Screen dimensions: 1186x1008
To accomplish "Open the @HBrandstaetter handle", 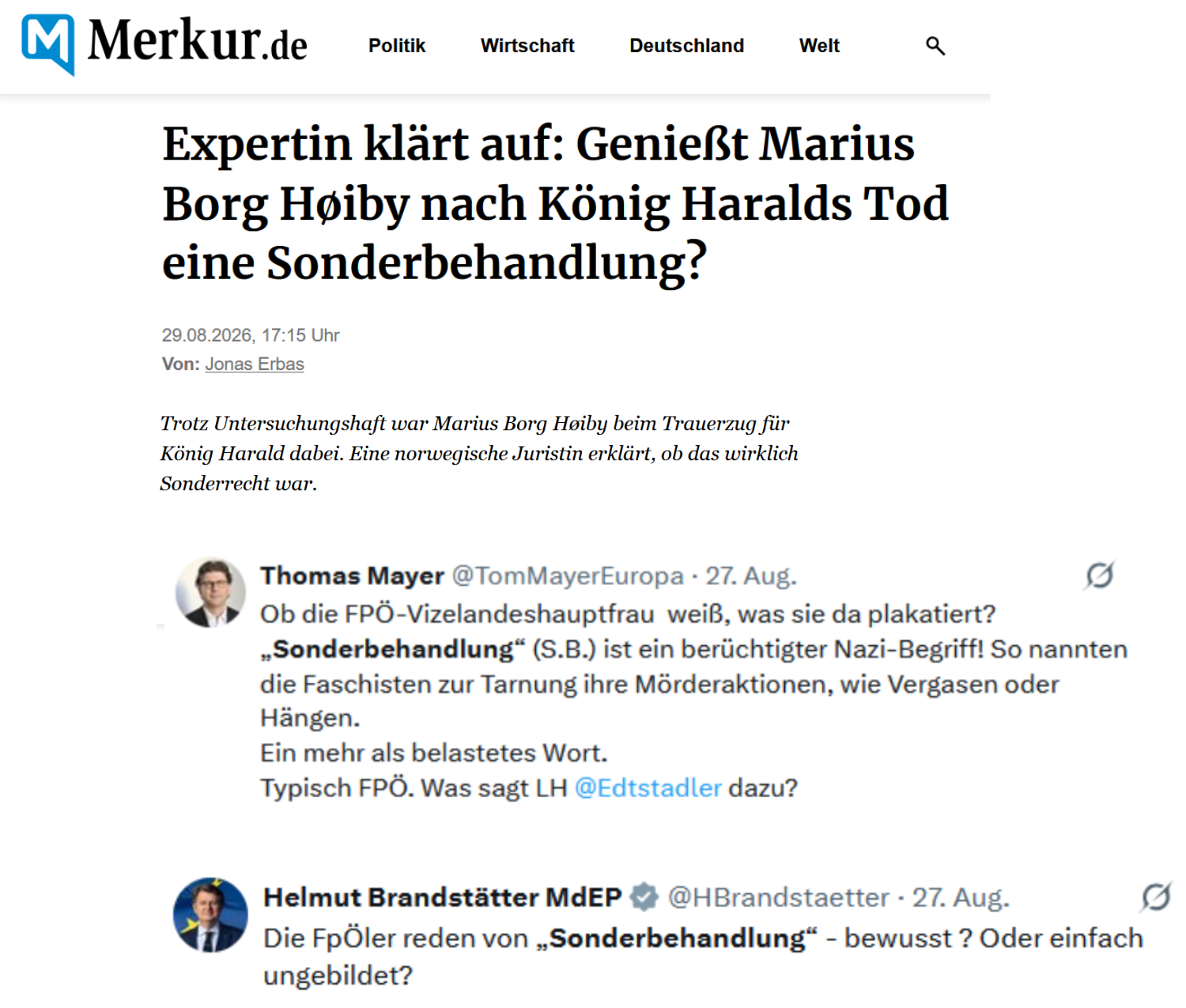I will tap(778, 897).
